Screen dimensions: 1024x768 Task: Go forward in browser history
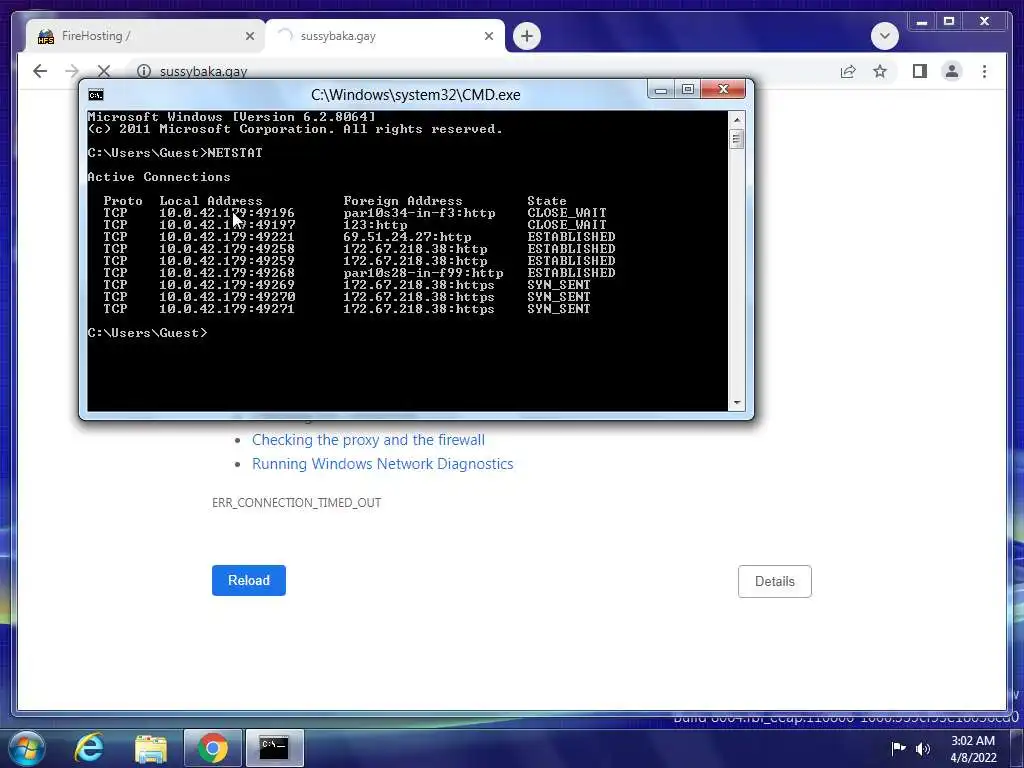click(72, 71)
